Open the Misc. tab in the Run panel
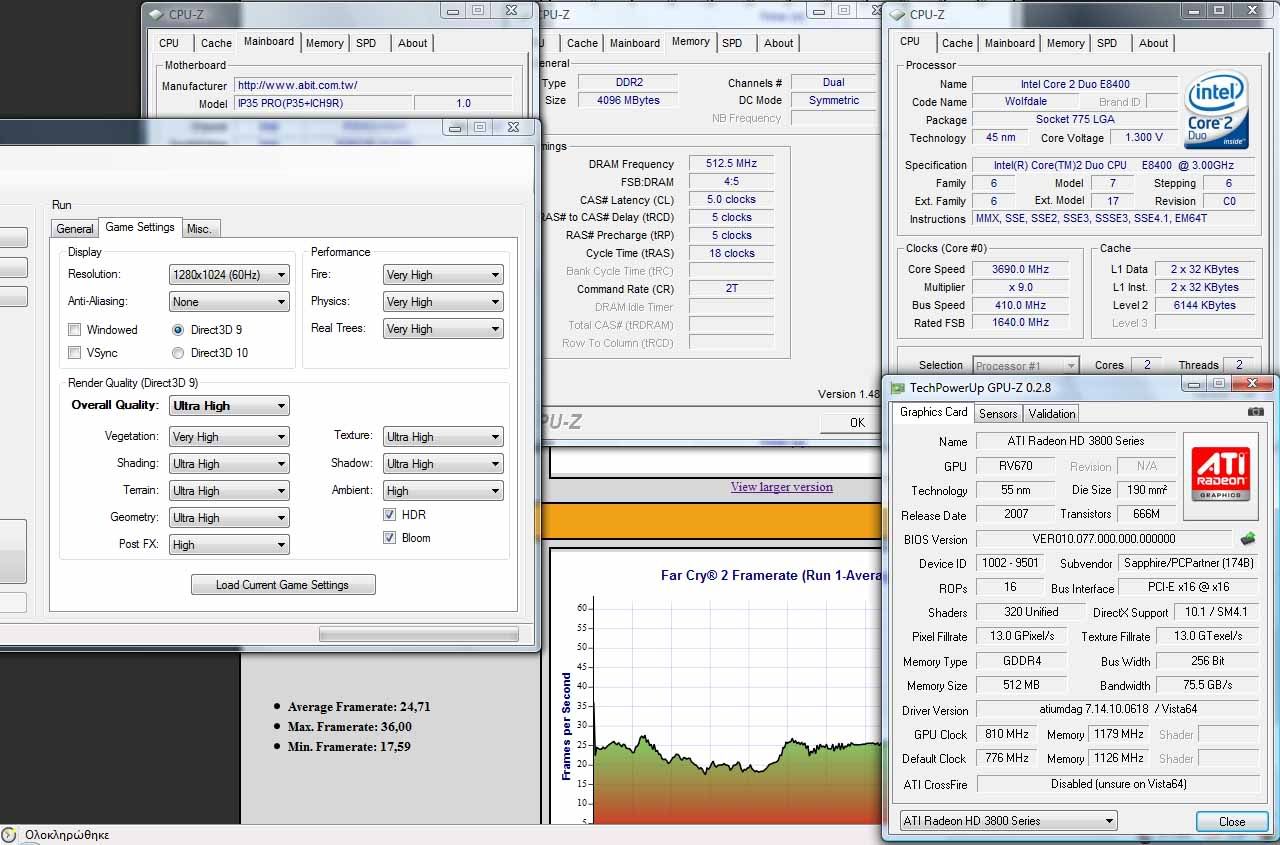Image resolution: width=1280 pixels, height=845 pixels. point(200,229)
